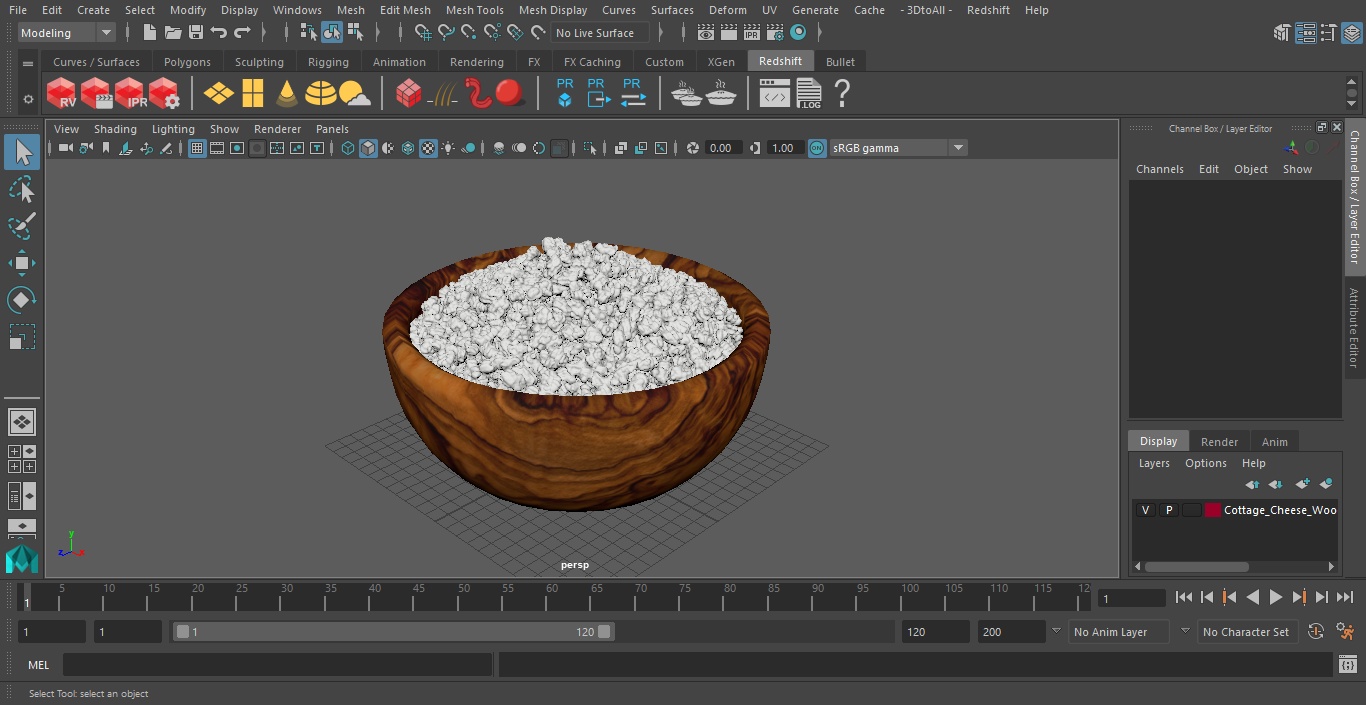The height and width of the screenshot is (705, 1366).
Task: Play animation backwards button
Action: pos(1252,597)
